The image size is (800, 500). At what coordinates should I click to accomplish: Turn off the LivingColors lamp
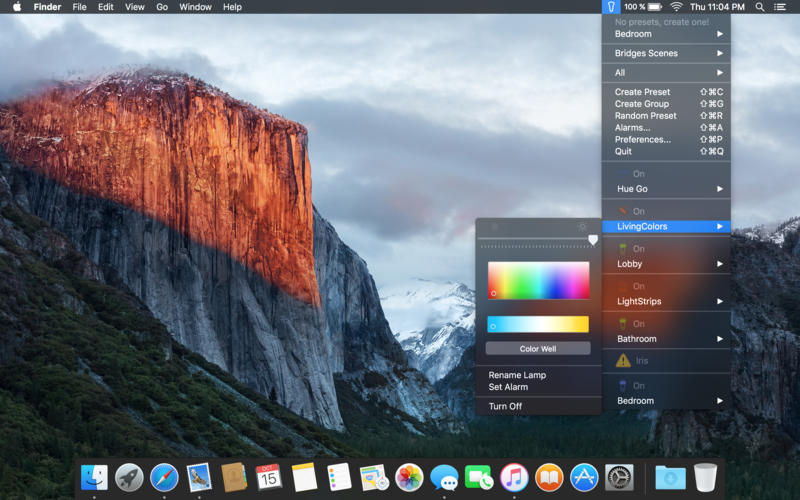tap(505, 406)
